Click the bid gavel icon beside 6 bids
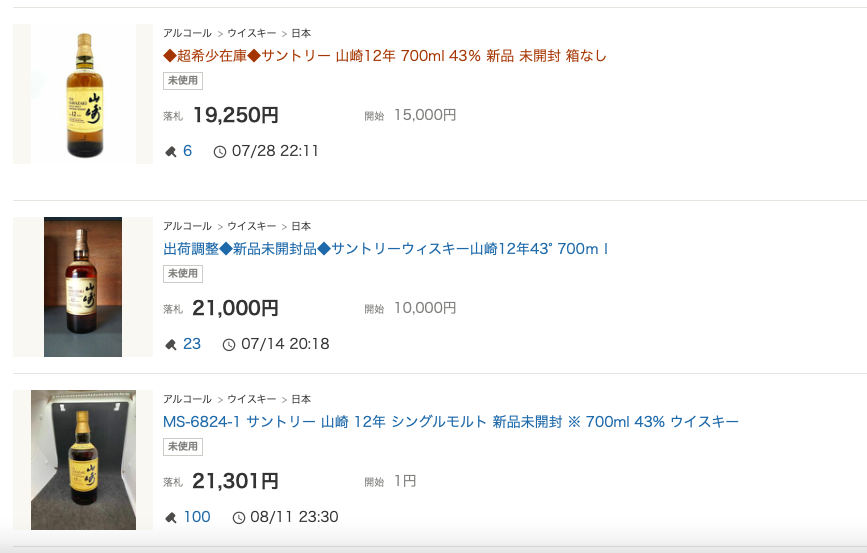 (x=171, y=152)
